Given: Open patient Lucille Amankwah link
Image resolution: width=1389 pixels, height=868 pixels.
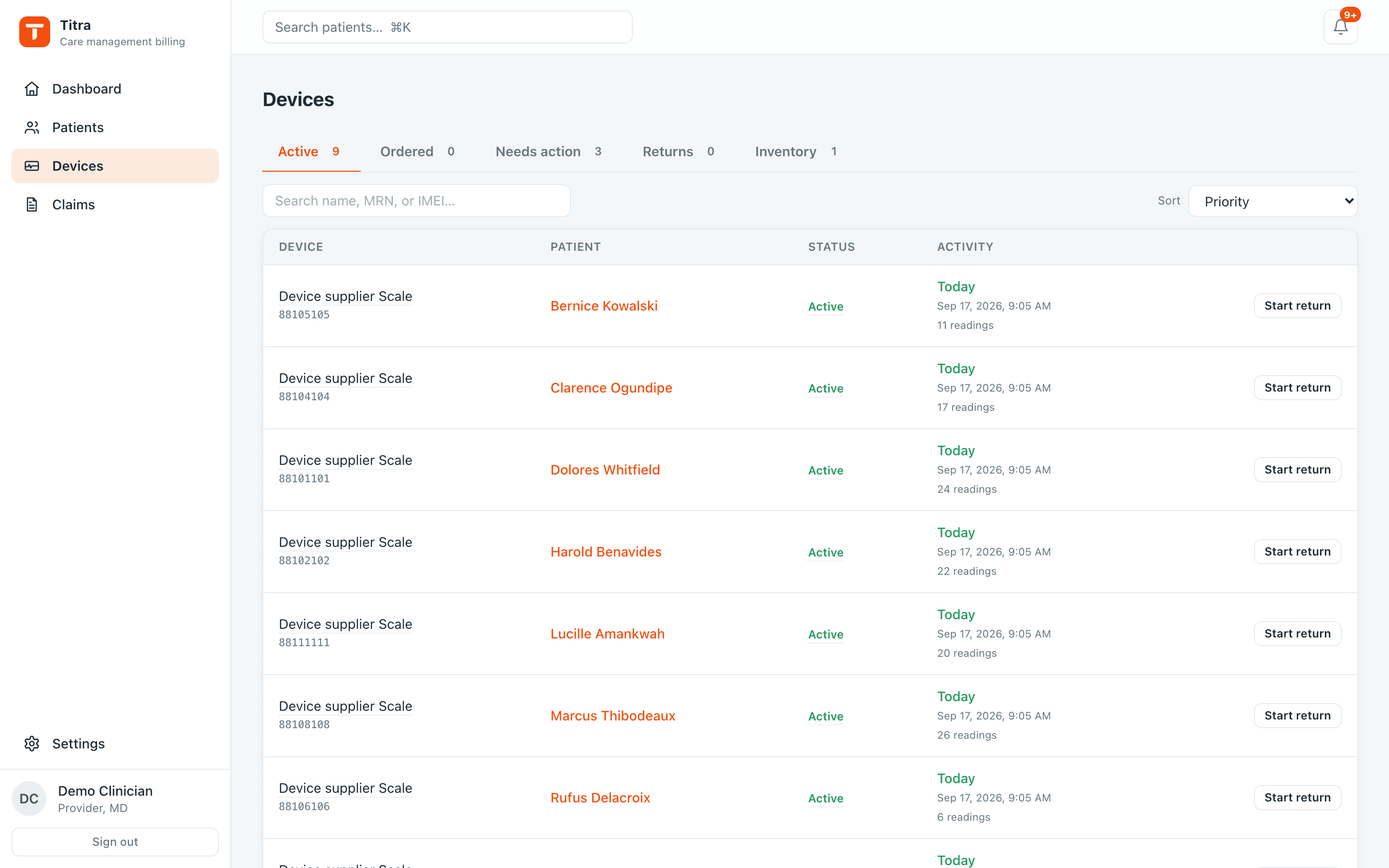Looking at the screenshot, I should coord(607,634).
